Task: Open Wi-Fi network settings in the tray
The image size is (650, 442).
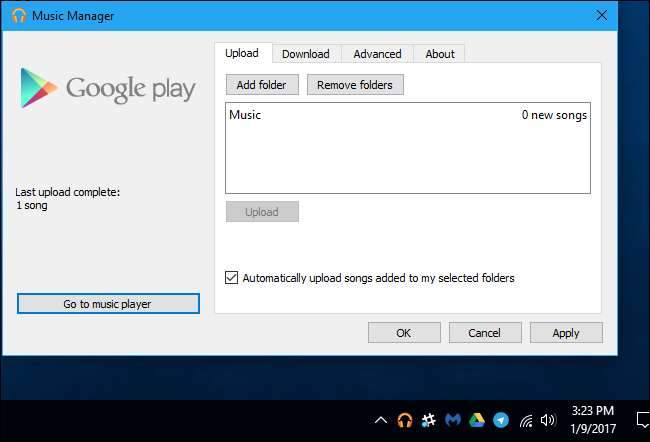Action: click(524, 420)
